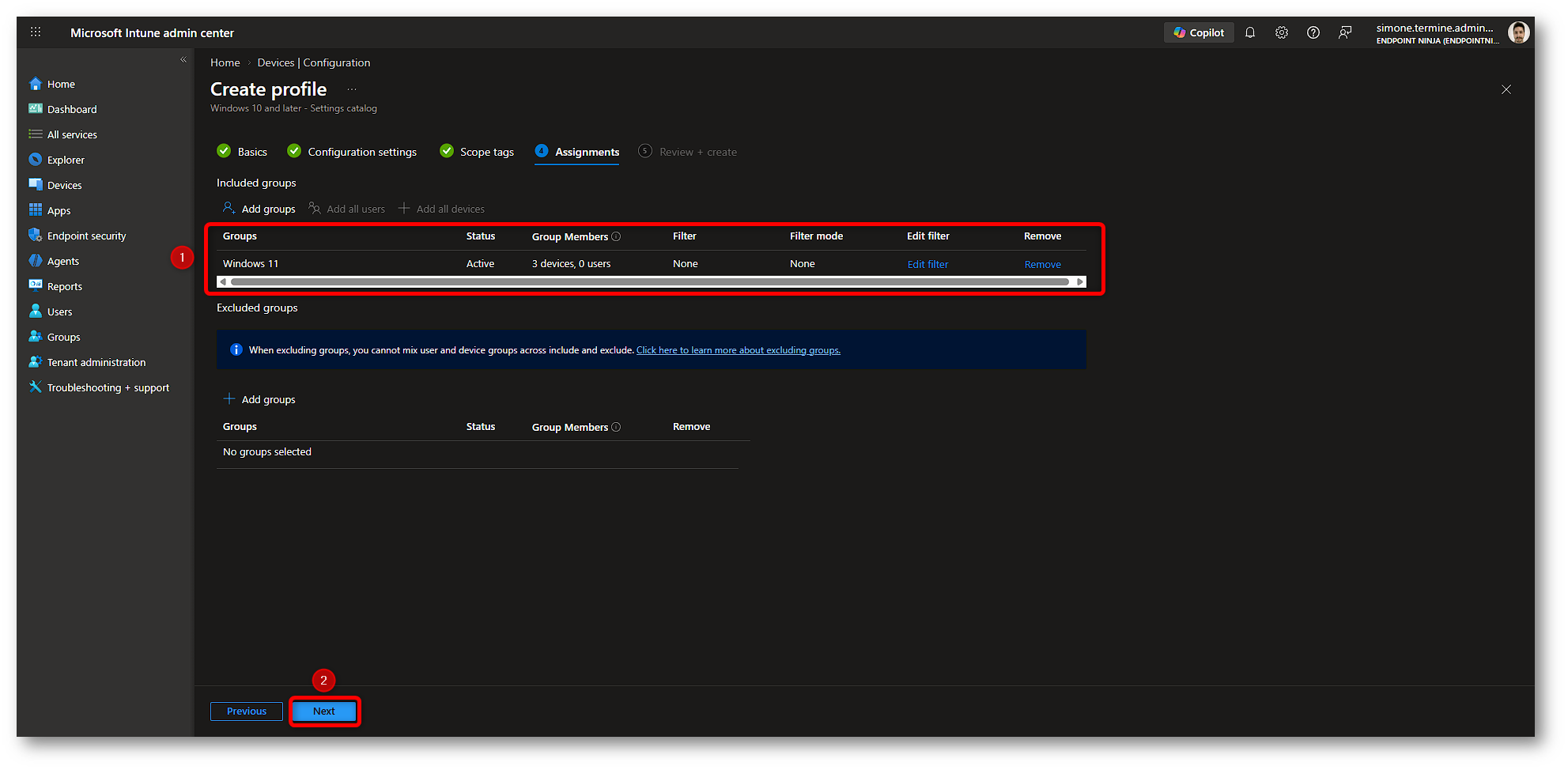The image size is (1568, 770).
Task: Click the help question mark icon
Action: coord(1313,32)
